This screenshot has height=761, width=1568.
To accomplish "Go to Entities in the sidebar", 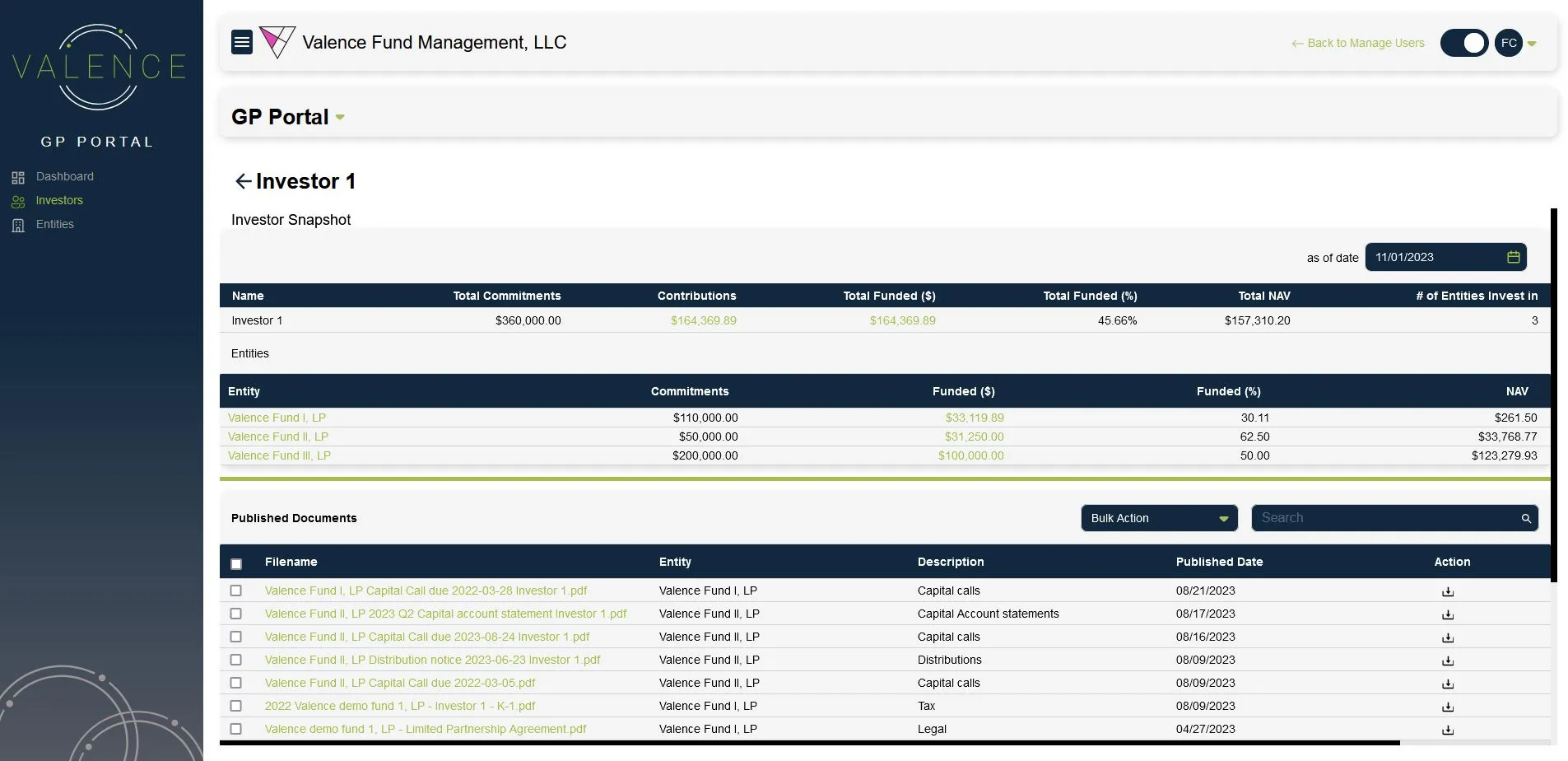I will pyautogui.click(x=54, y=224).
